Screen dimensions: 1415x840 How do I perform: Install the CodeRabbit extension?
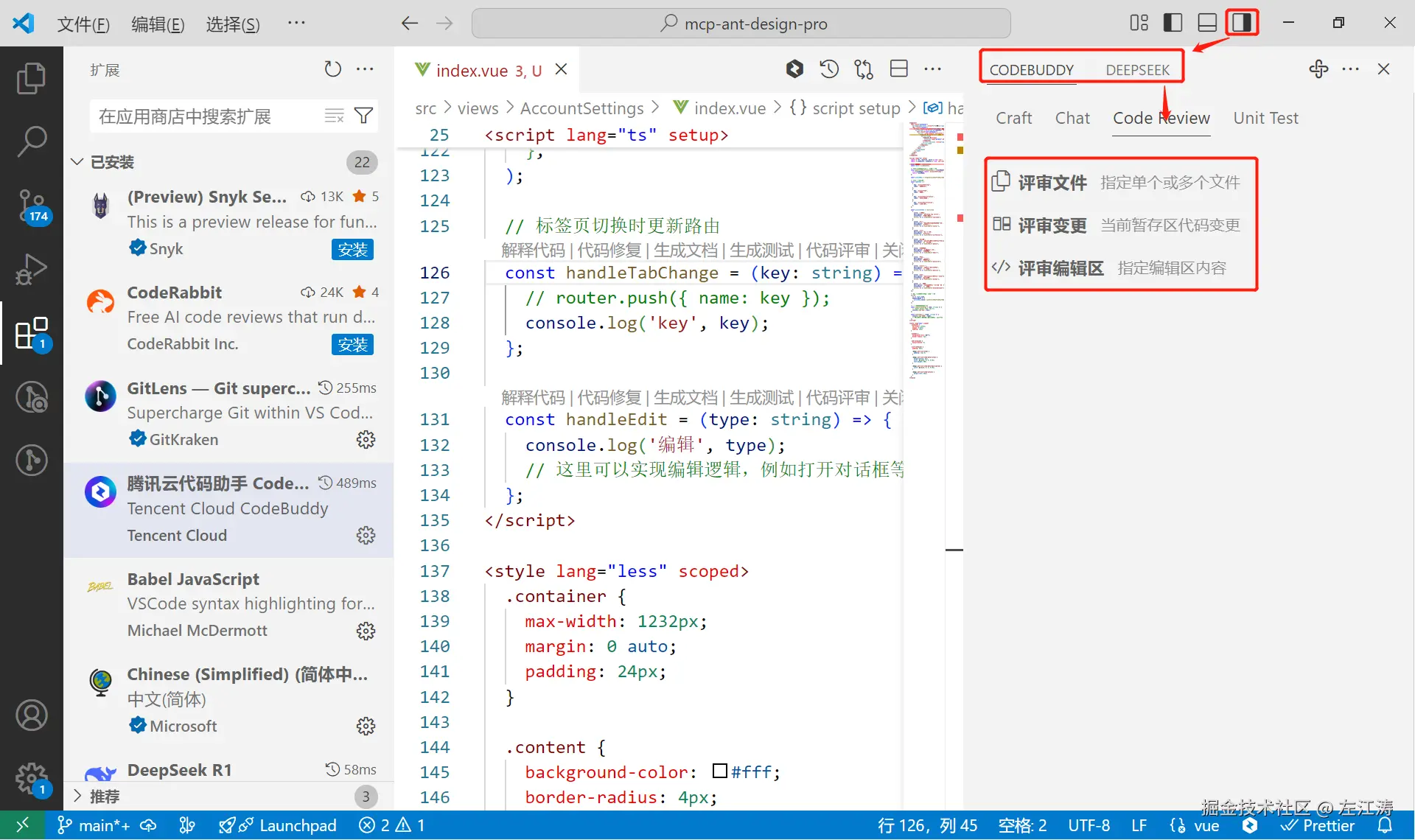tap(352, 344)
